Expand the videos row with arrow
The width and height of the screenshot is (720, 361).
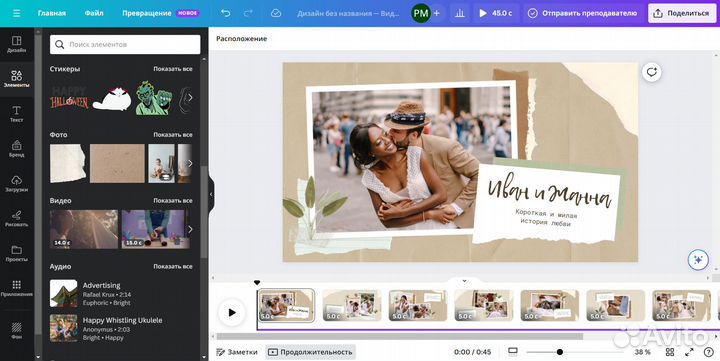[190, 229]
